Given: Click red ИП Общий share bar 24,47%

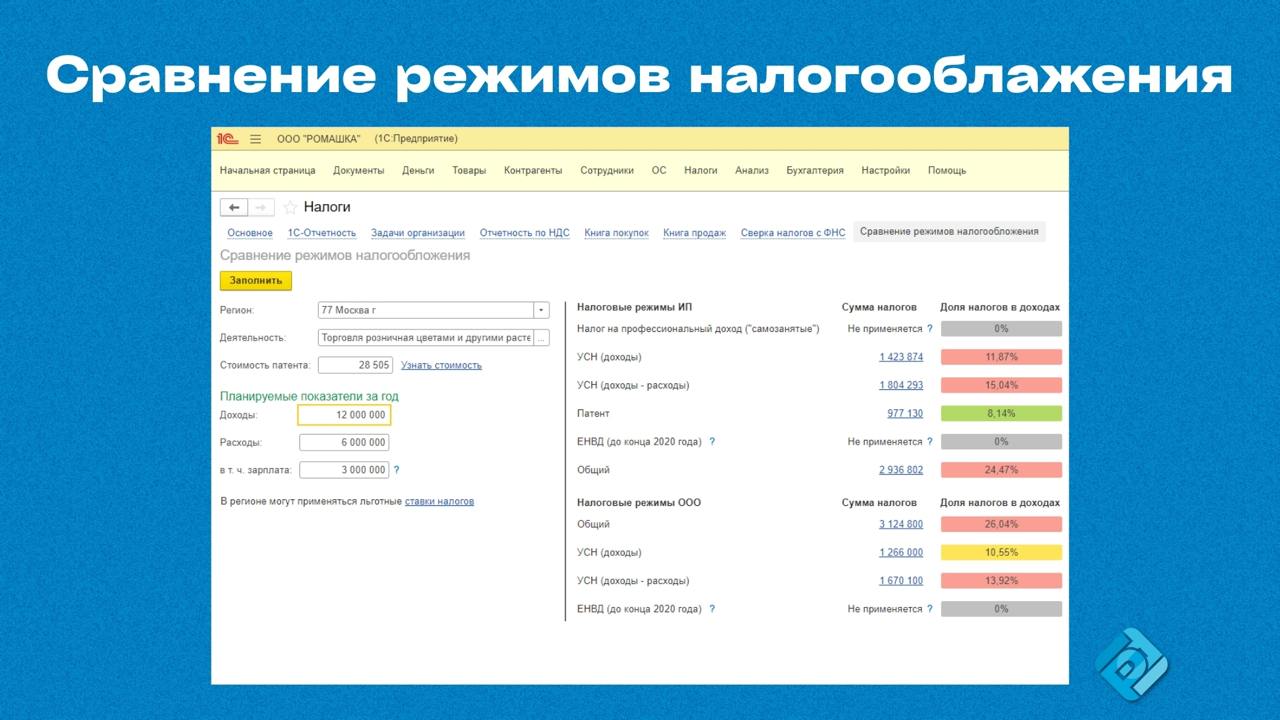Looking at the screenshot, I should click(x=1001, y=470).
